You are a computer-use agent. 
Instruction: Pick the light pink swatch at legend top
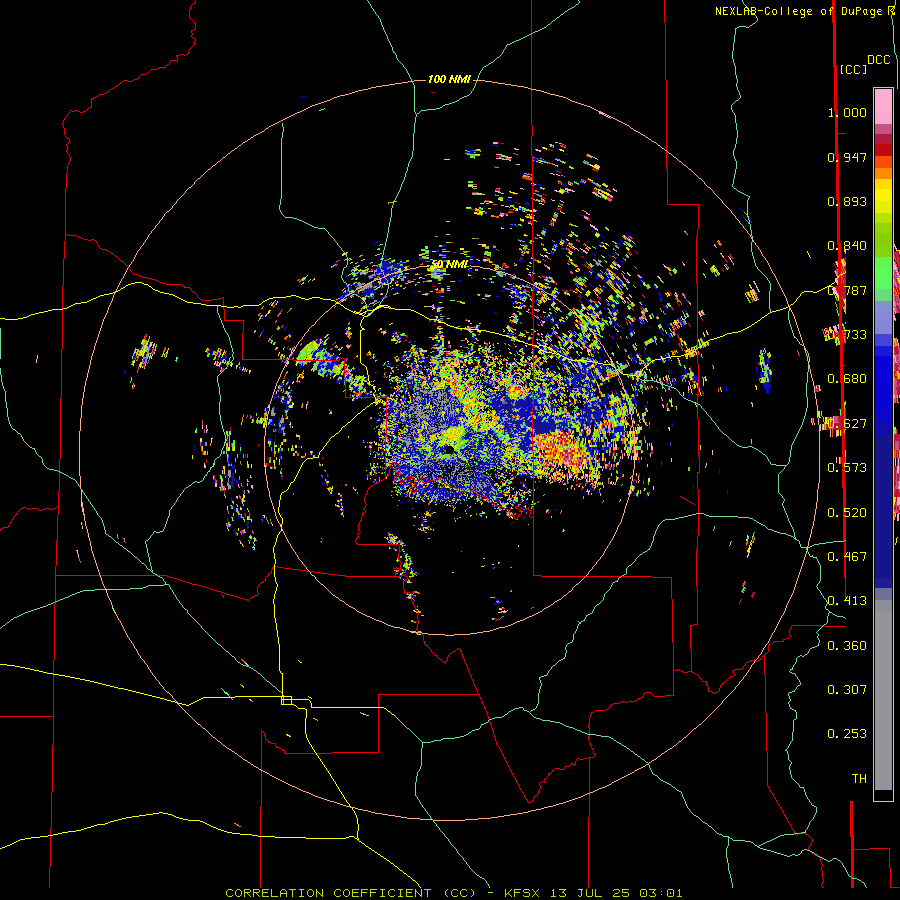pos(883,106)
